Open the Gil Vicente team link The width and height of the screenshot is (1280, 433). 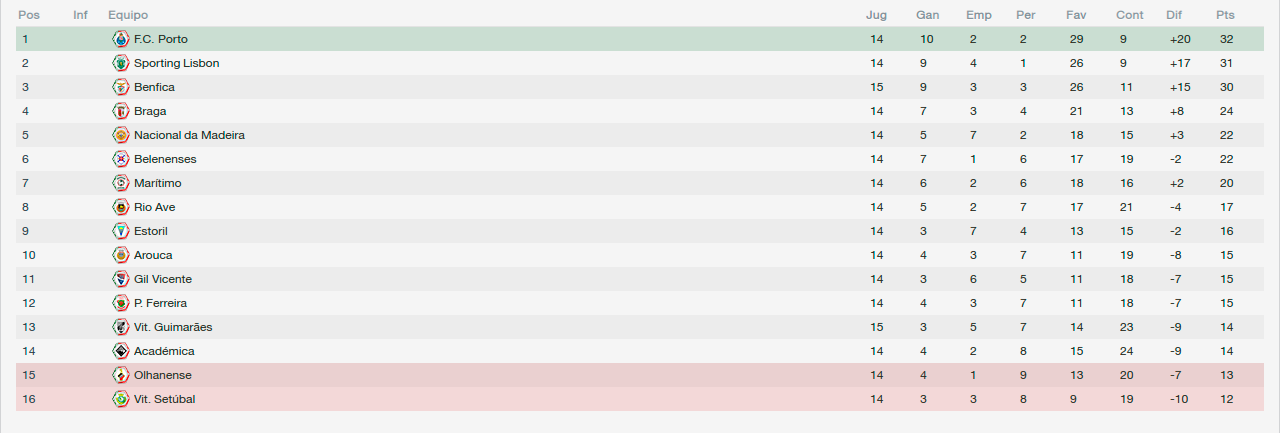[163, 279]
